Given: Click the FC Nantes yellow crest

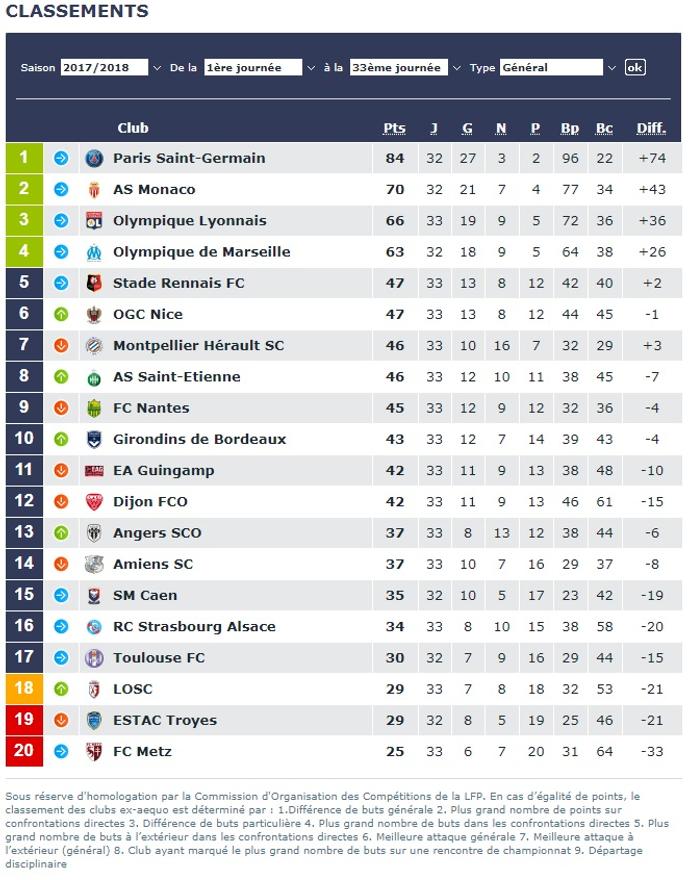Looking at the screenshot, I should click(94, 408).
